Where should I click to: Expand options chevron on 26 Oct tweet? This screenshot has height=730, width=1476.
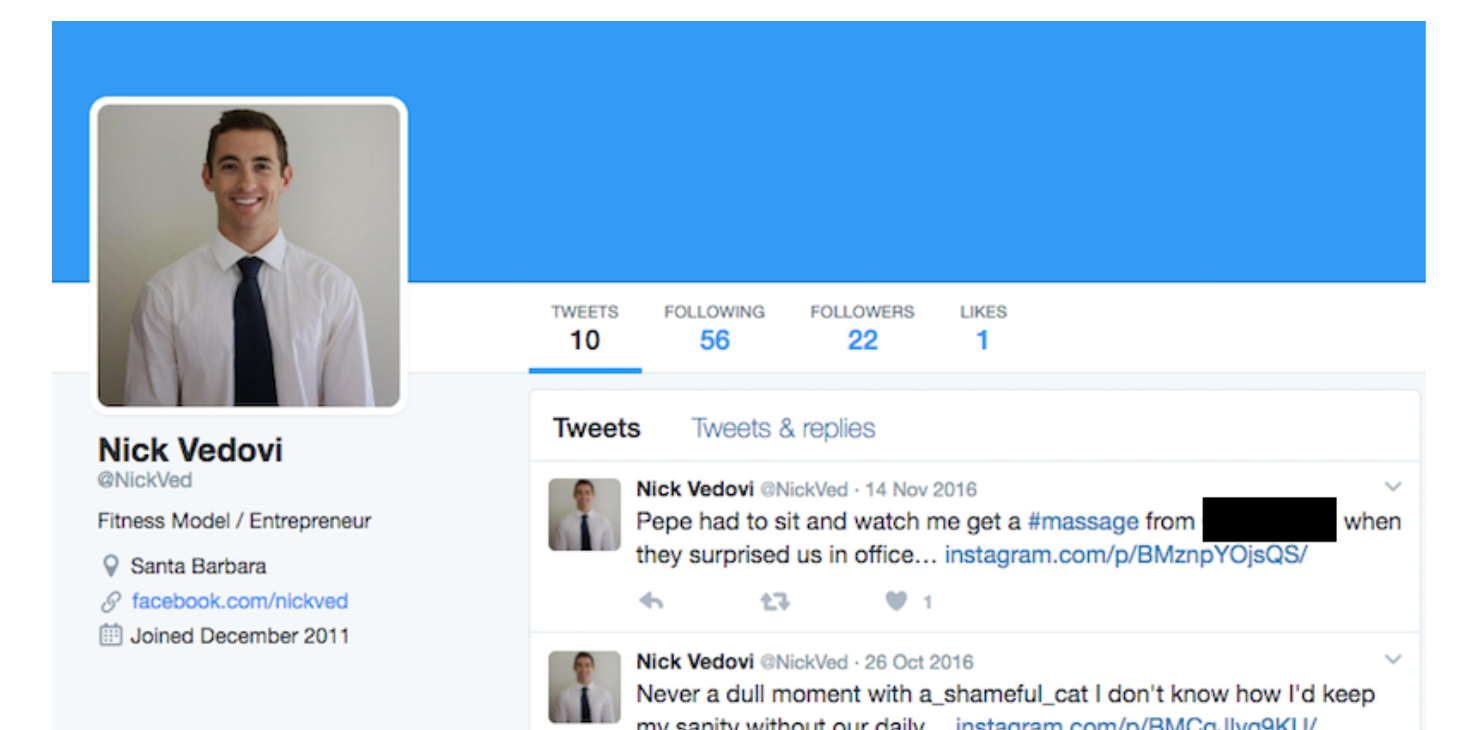pyautogui.click(x=1393, y=659)
